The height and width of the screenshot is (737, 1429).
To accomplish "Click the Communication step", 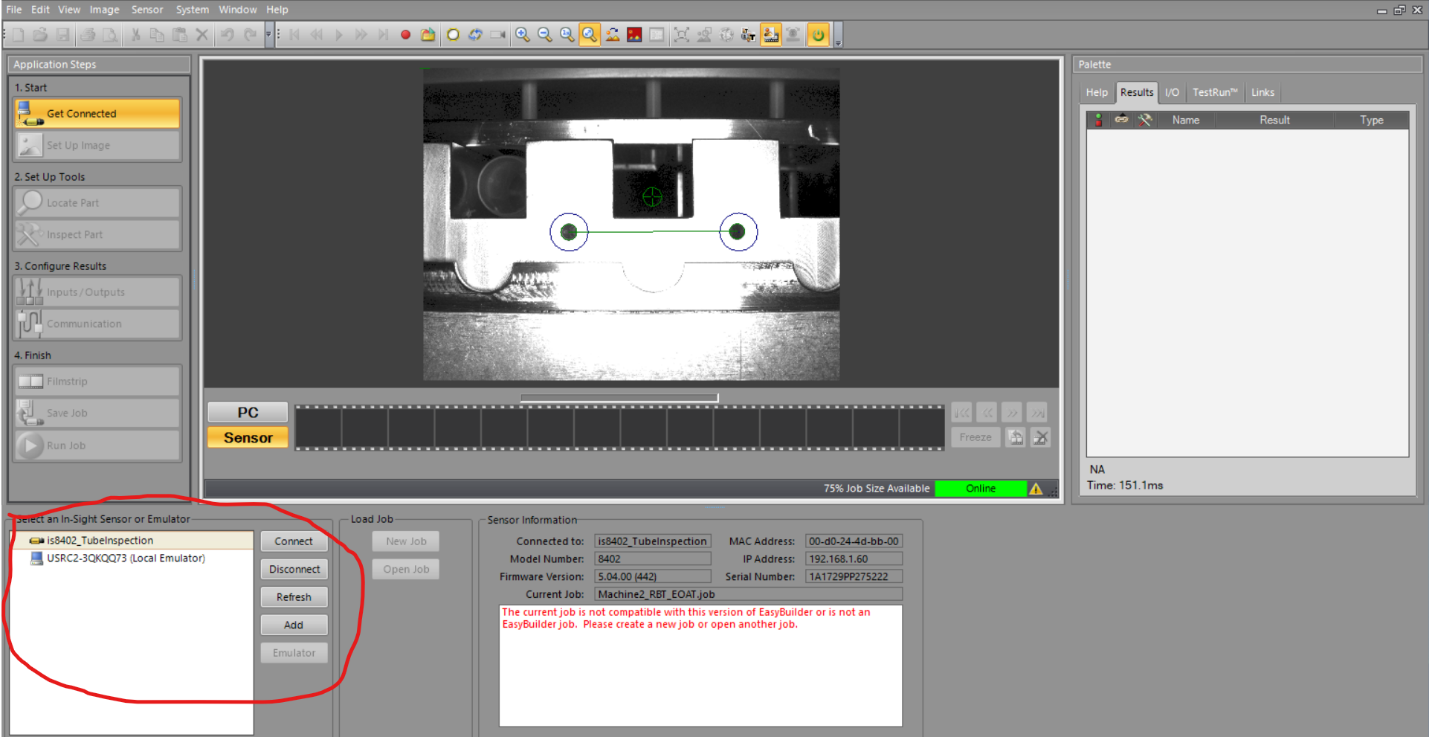I will coord(97,324).
